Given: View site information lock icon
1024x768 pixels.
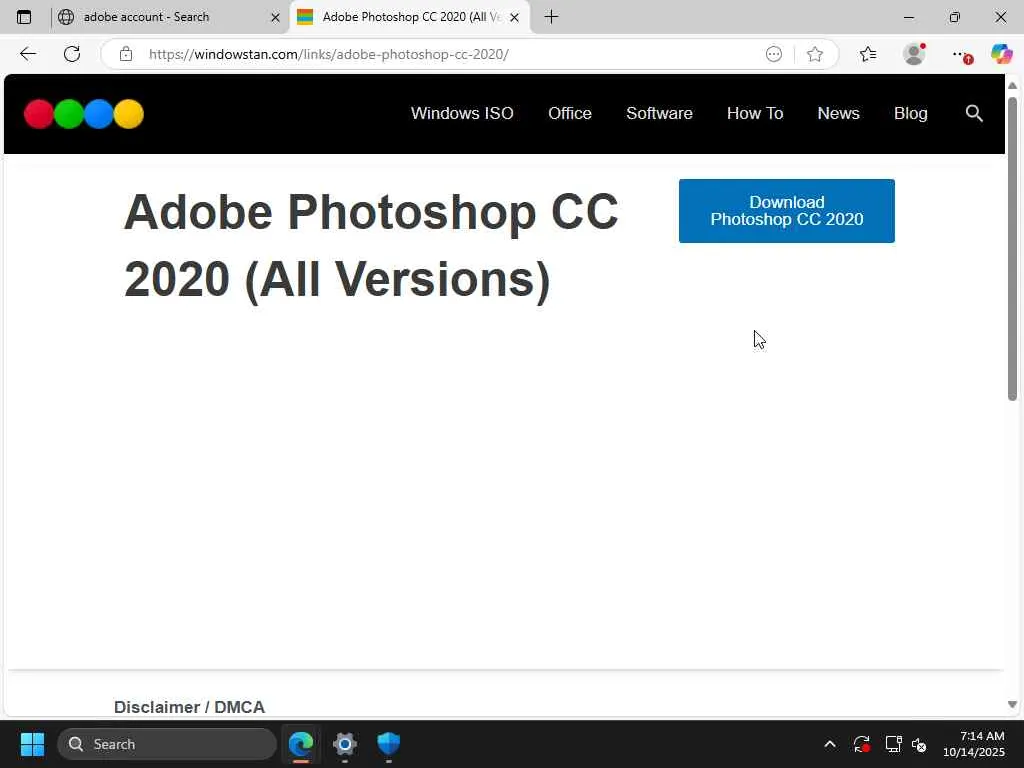Looking at the screenshot, I should [x=126, y=54].
